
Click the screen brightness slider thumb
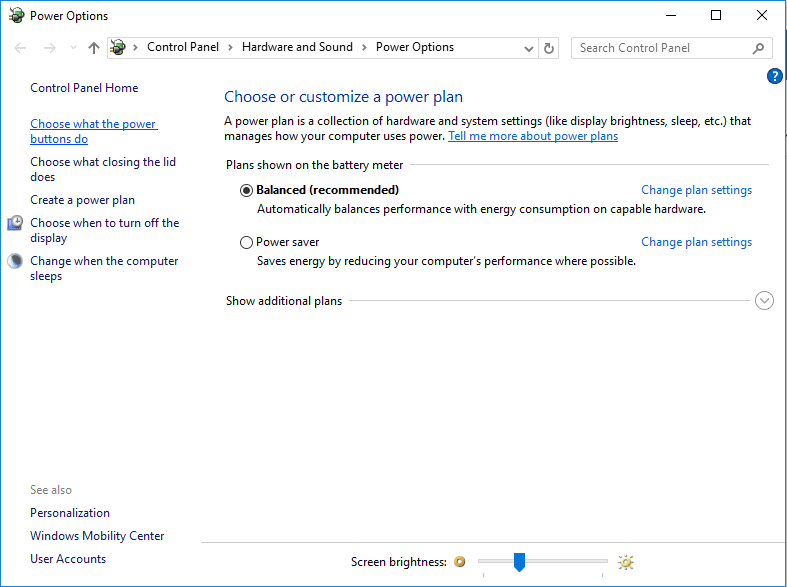[x=519, y=562]
